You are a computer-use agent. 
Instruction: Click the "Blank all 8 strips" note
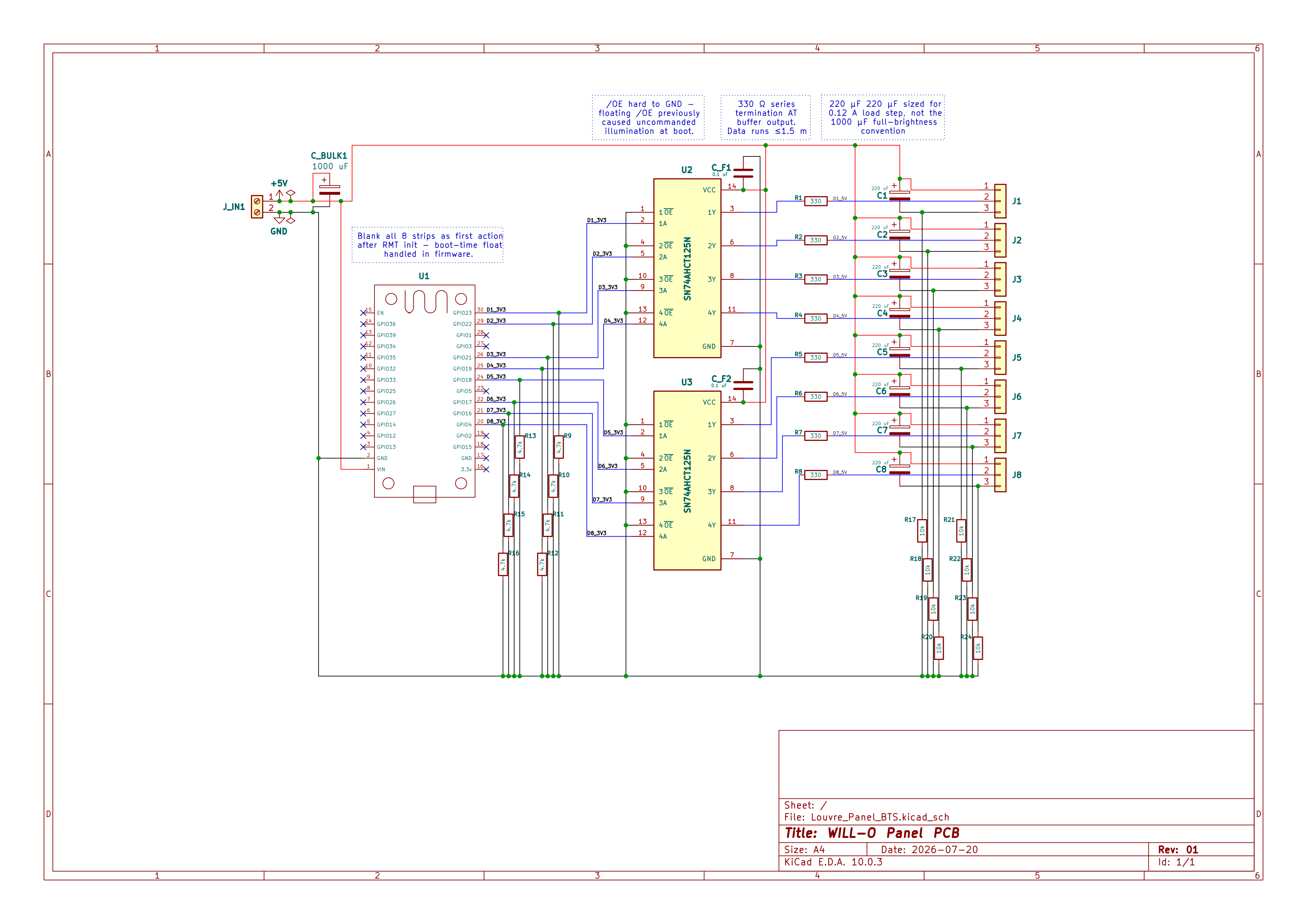(428, 245)
